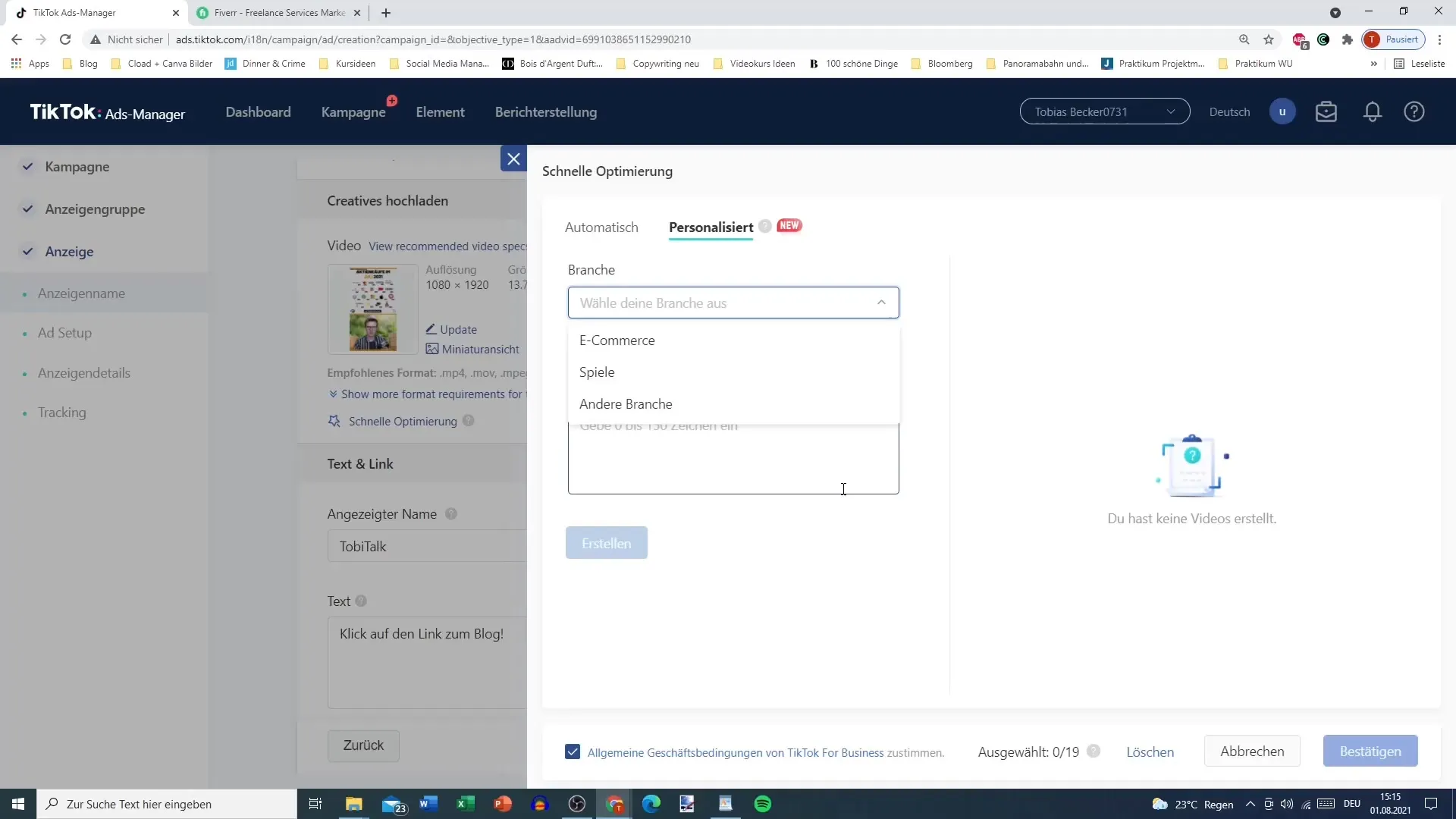Click the Löschen link
Viewport: 1456px width, 819px height.
[x=1150, y=752]
